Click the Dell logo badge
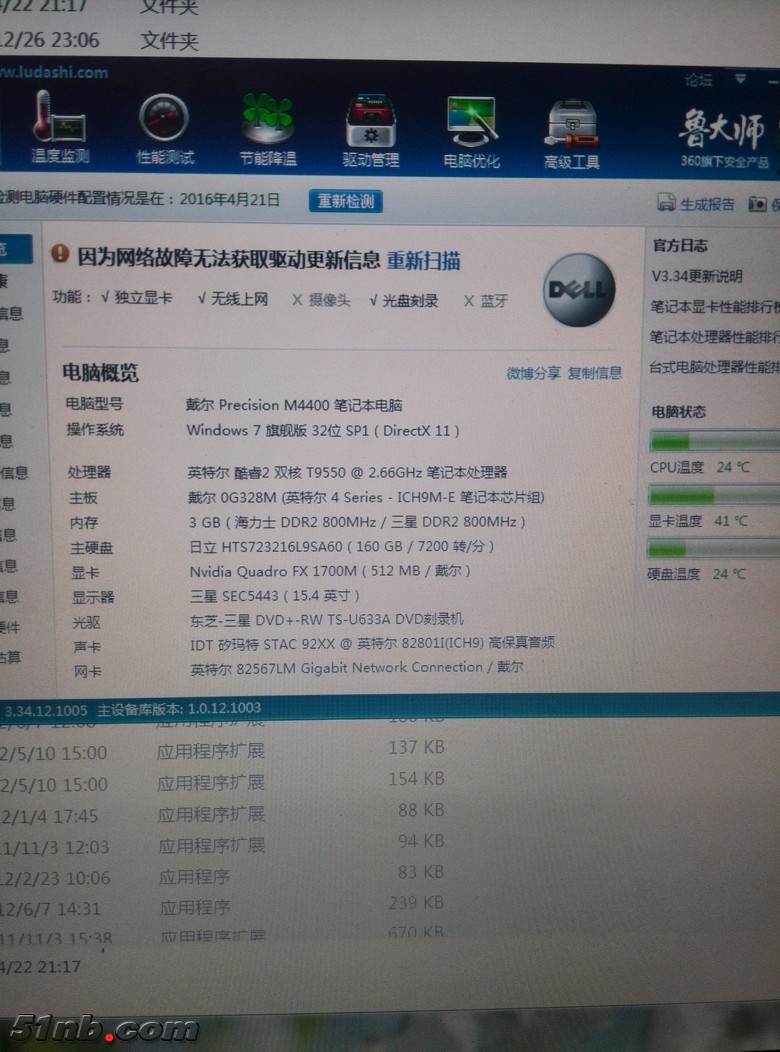780x1052 pixels. click(578, 290)
